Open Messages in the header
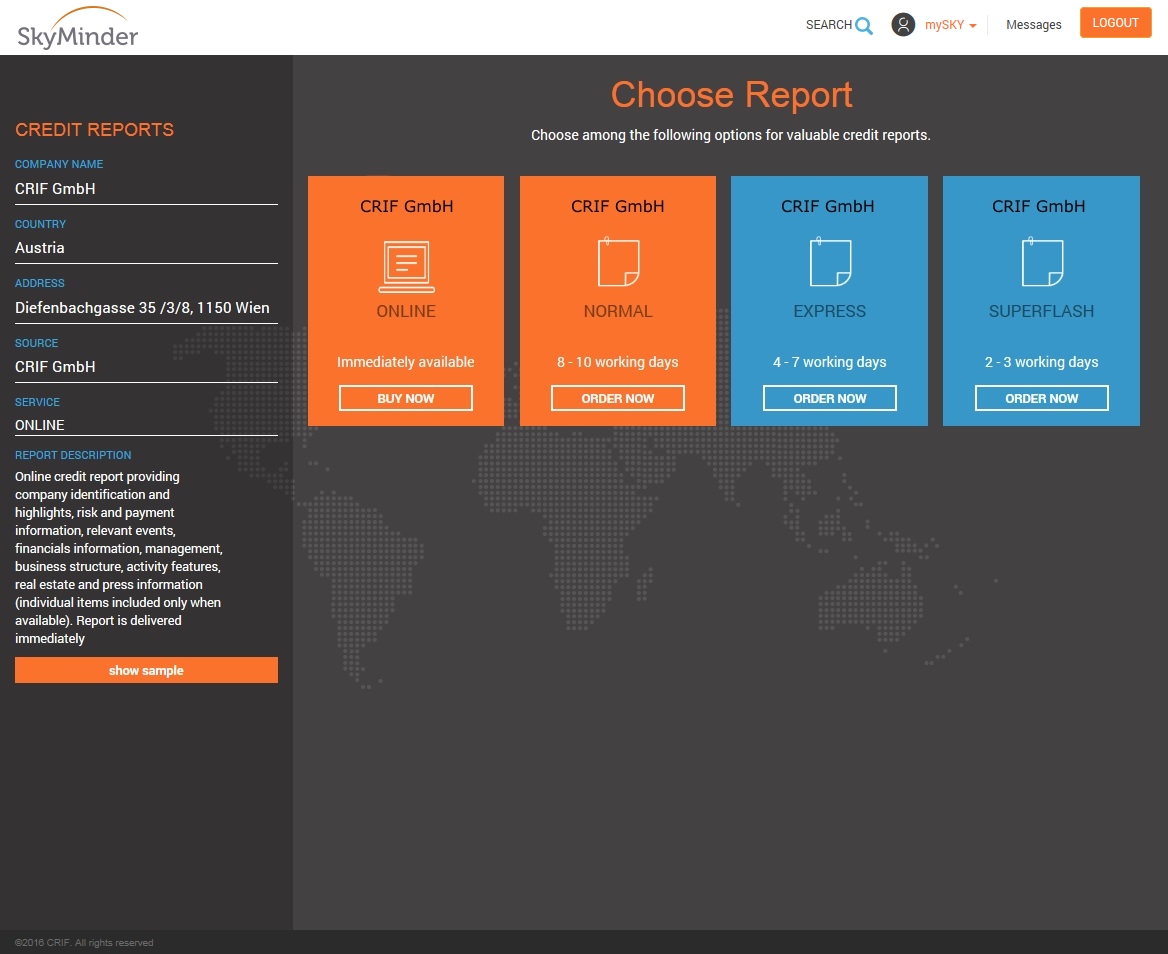This screenshot has height=954, width=1168. click(x=1033, y=25)
